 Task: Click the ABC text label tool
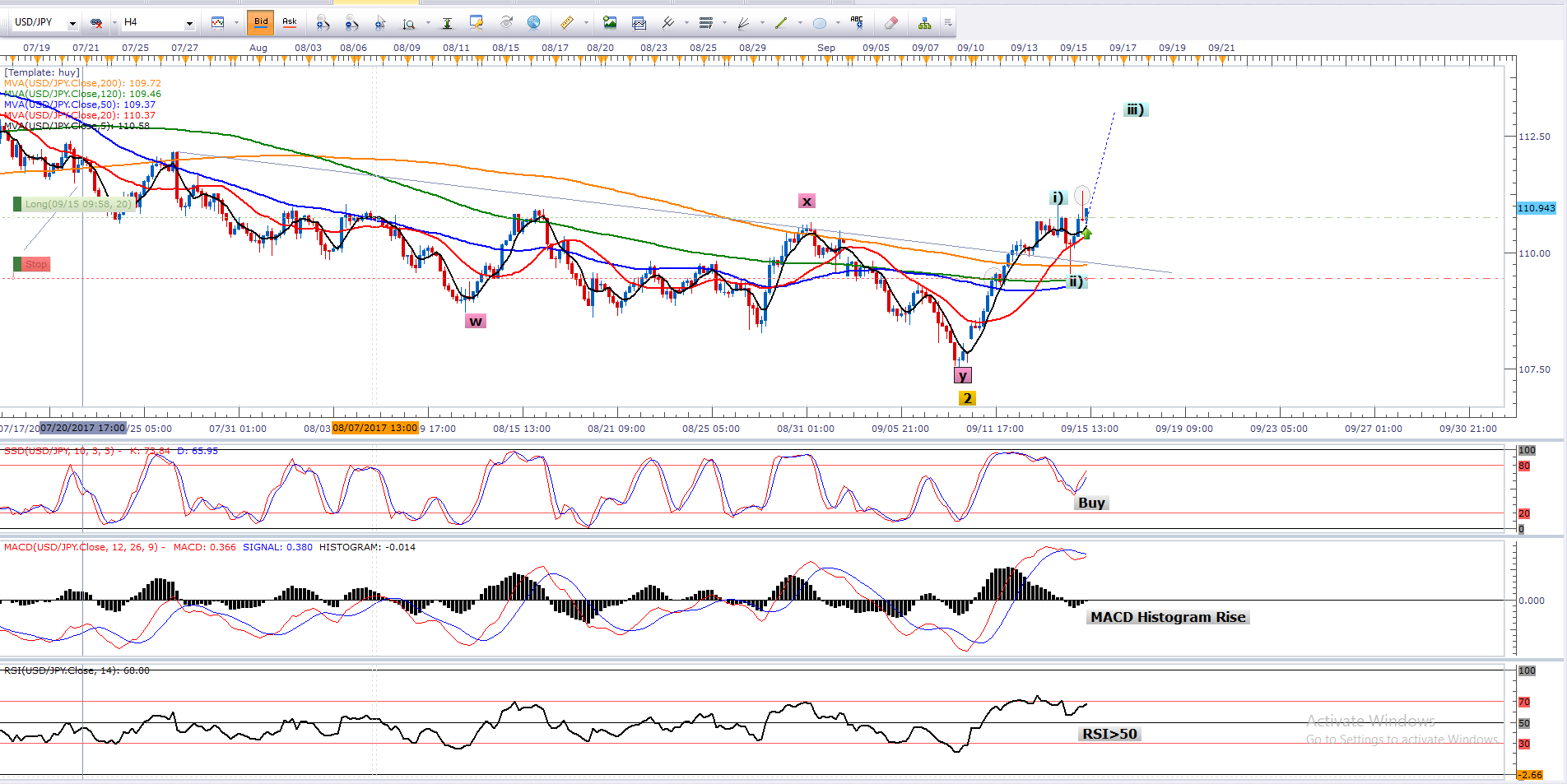click(x=857, y=22)
